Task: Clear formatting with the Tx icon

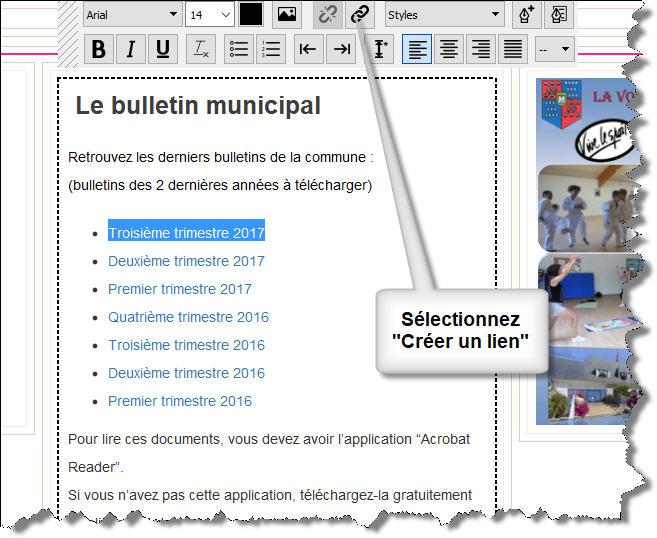Action: click(200, 49)
